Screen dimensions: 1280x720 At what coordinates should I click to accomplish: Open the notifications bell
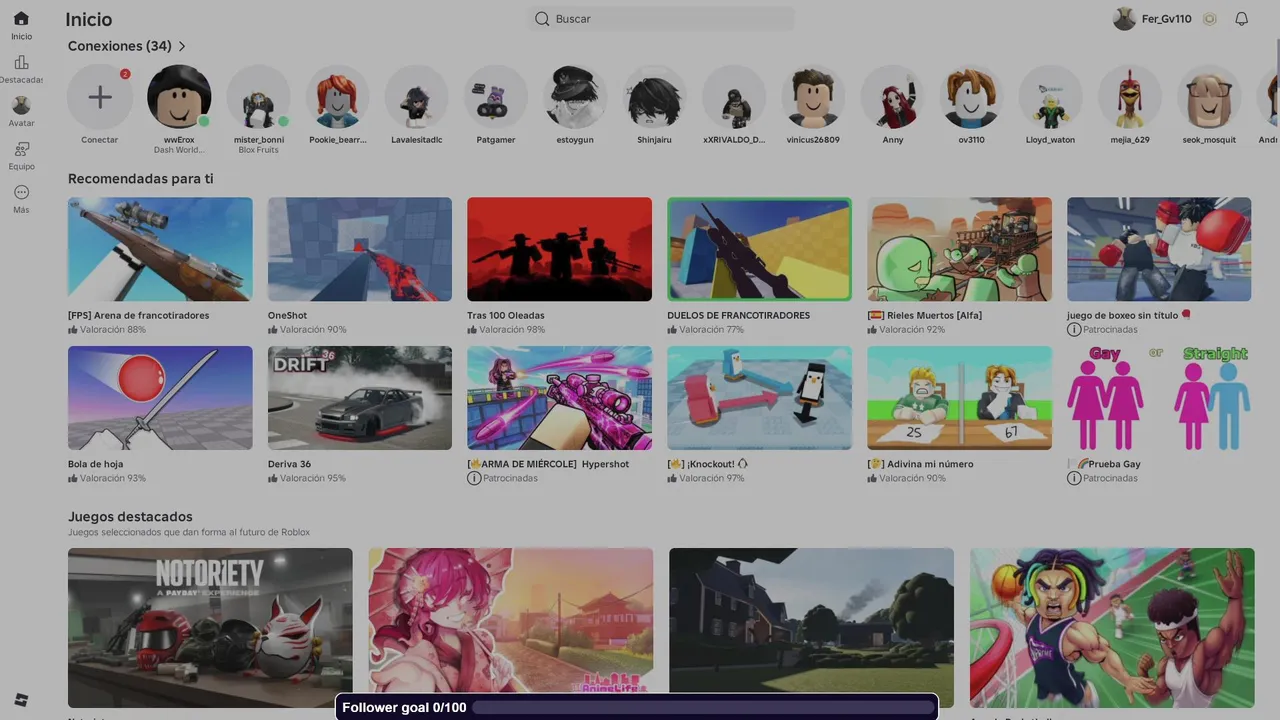(1241, 19)
